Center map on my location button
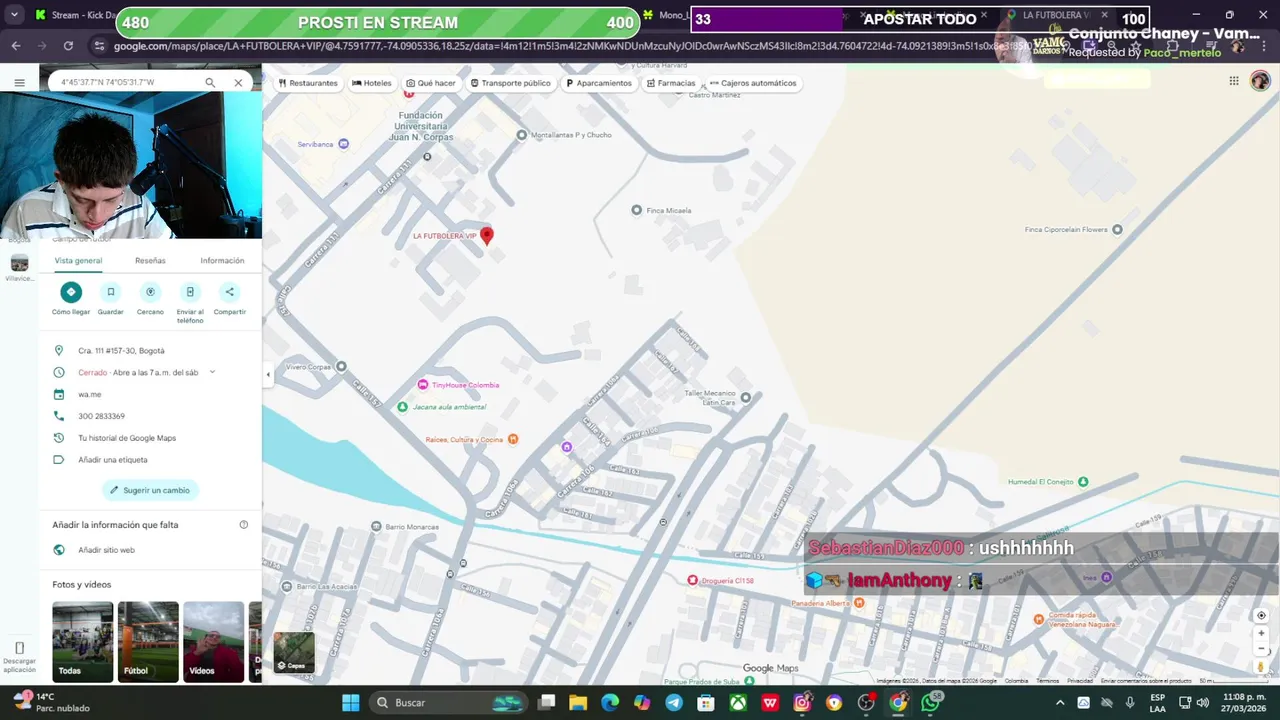The image size is (1280, 720). point(1261,615)
